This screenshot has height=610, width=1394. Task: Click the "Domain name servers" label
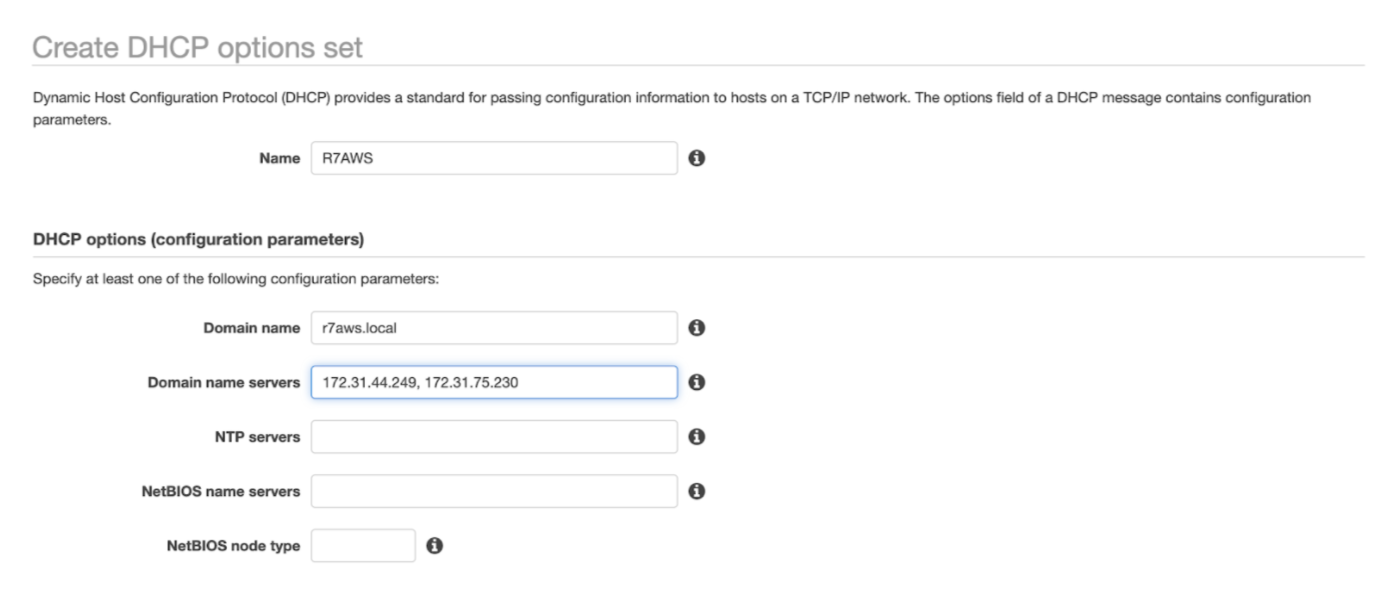click(223, 383)
